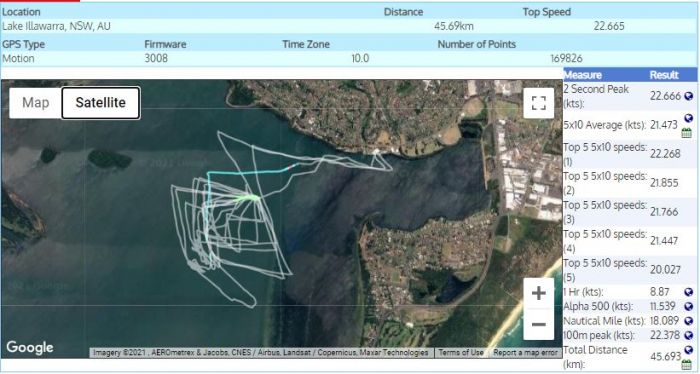Select the Satellite map type
This screenshot has width=700, height=374.
[100, 103]
